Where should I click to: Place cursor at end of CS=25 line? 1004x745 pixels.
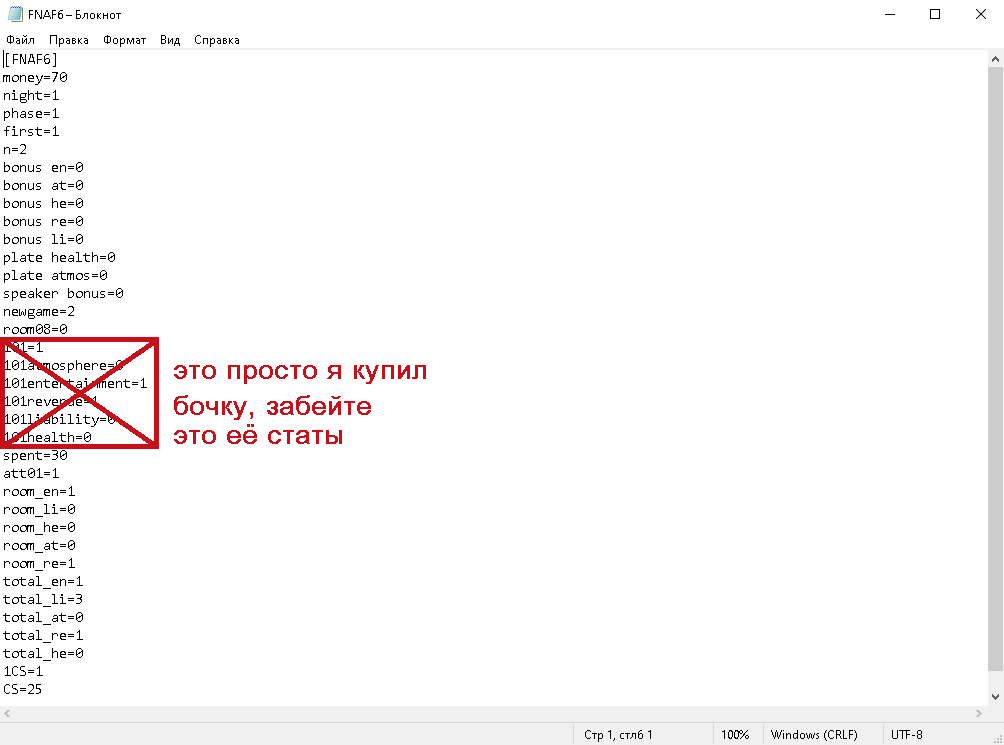[42, 689]
